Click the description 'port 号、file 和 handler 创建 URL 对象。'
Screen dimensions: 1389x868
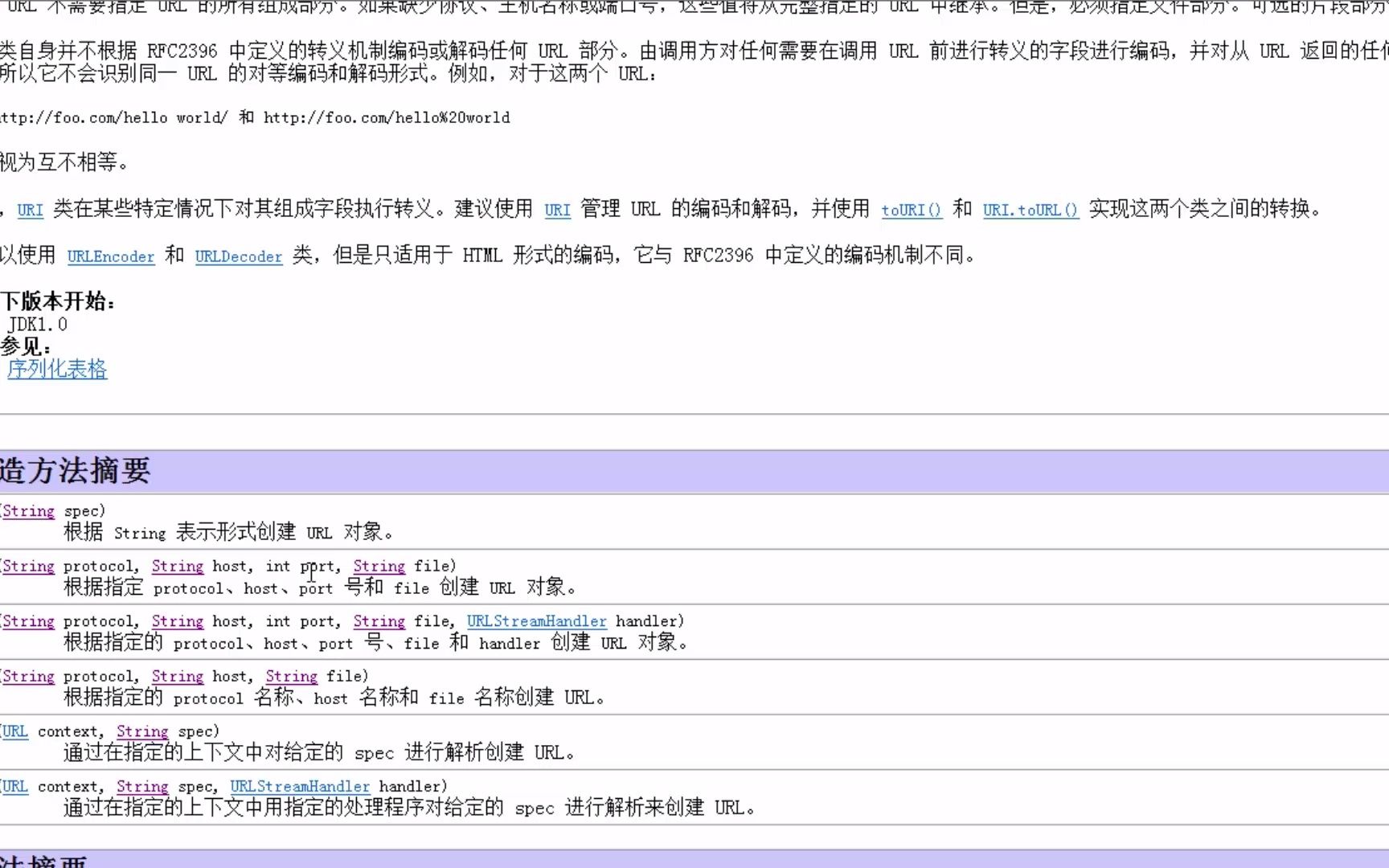point(503,643)
